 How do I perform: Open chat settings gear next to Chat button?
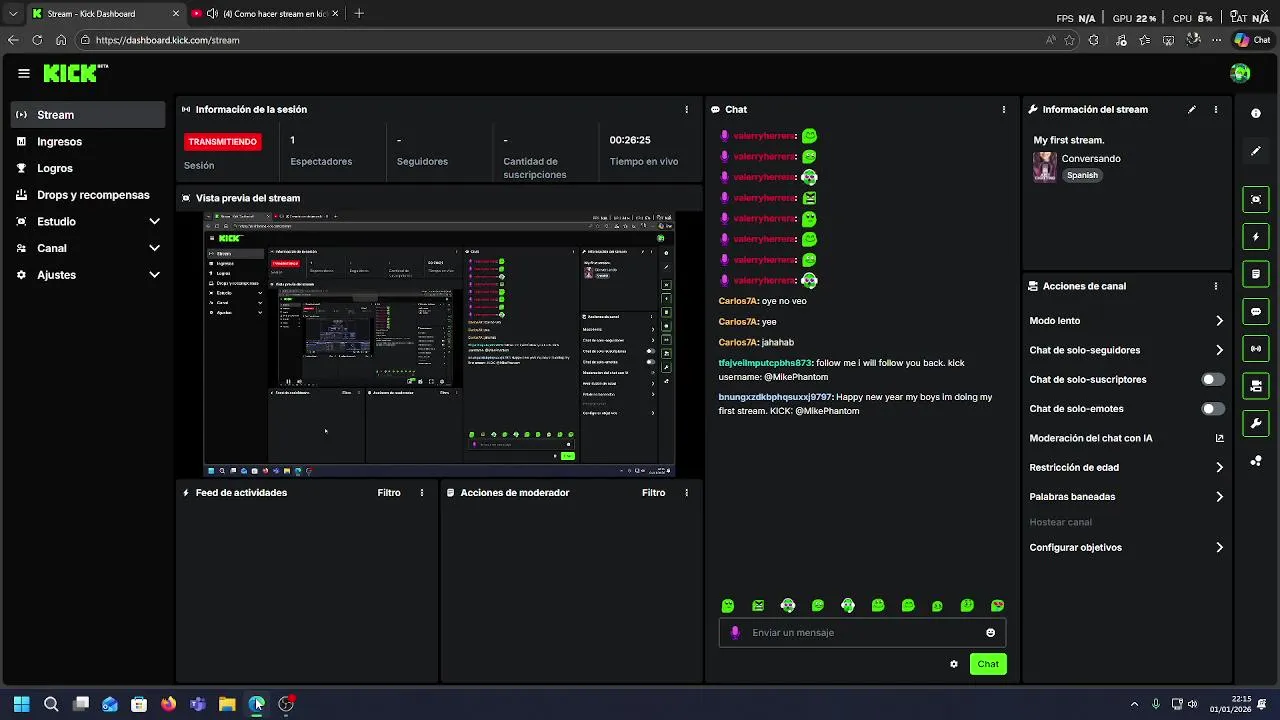(954, 664)
